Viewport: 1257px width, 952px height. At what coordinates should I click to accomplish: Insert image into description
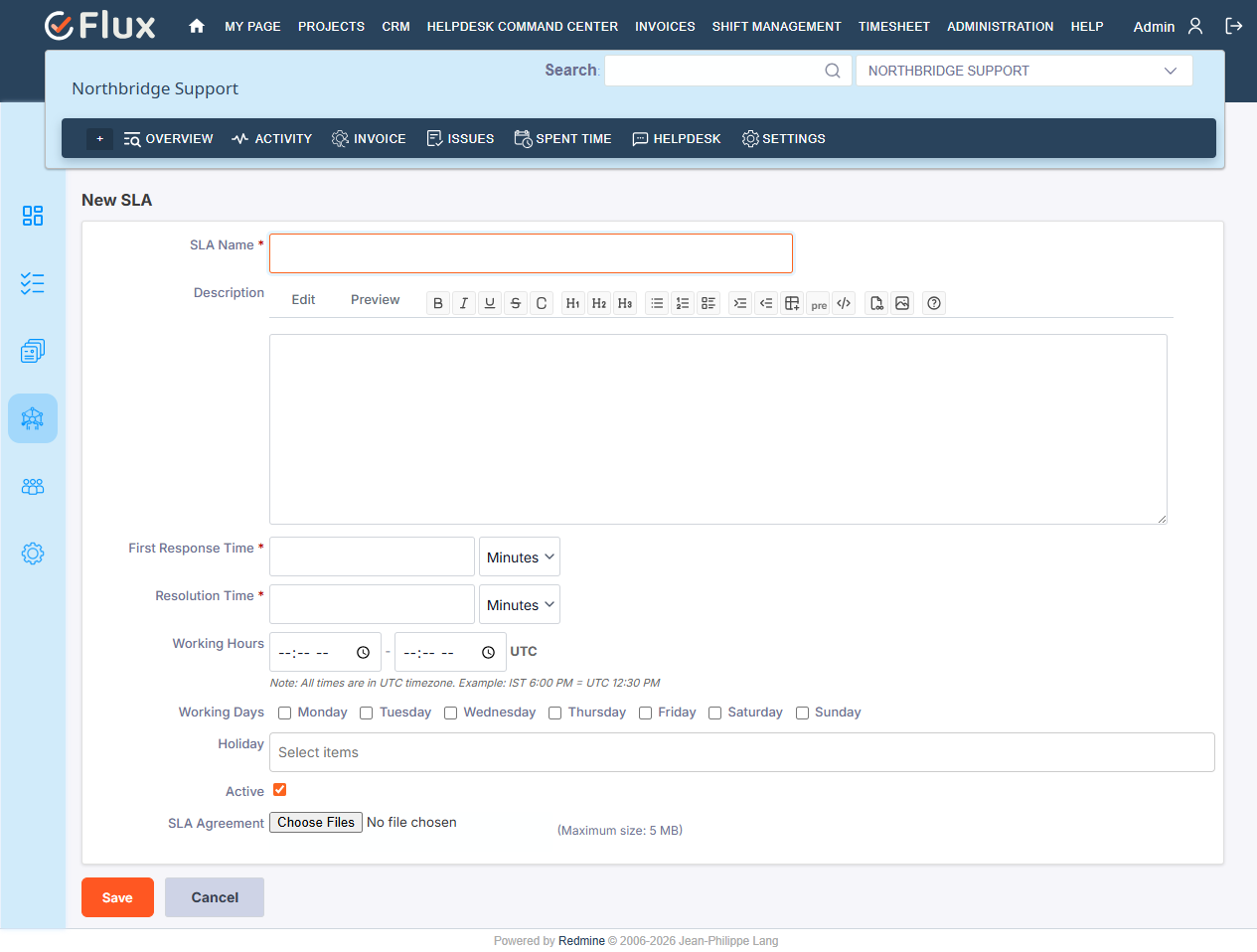pyautogui.click(x=902, y=303)
